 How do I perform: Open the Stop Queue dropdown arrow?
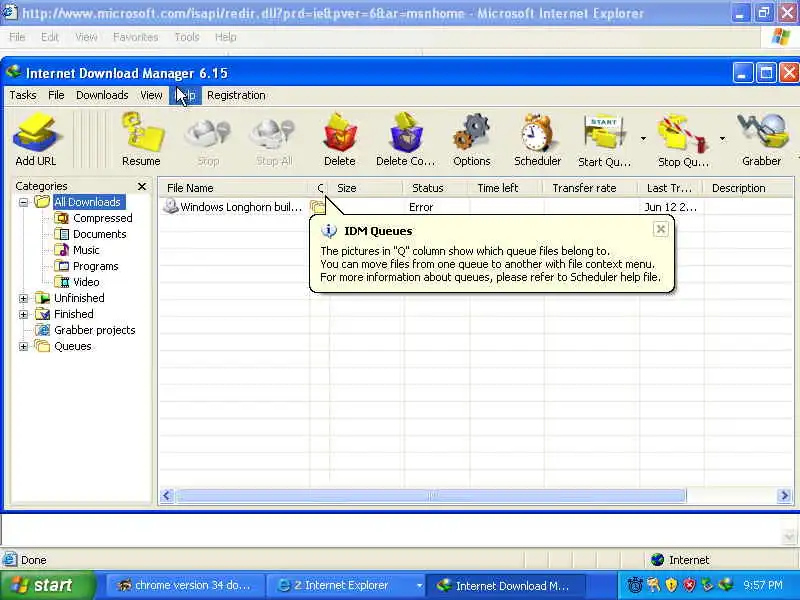[x=722, y=139]
